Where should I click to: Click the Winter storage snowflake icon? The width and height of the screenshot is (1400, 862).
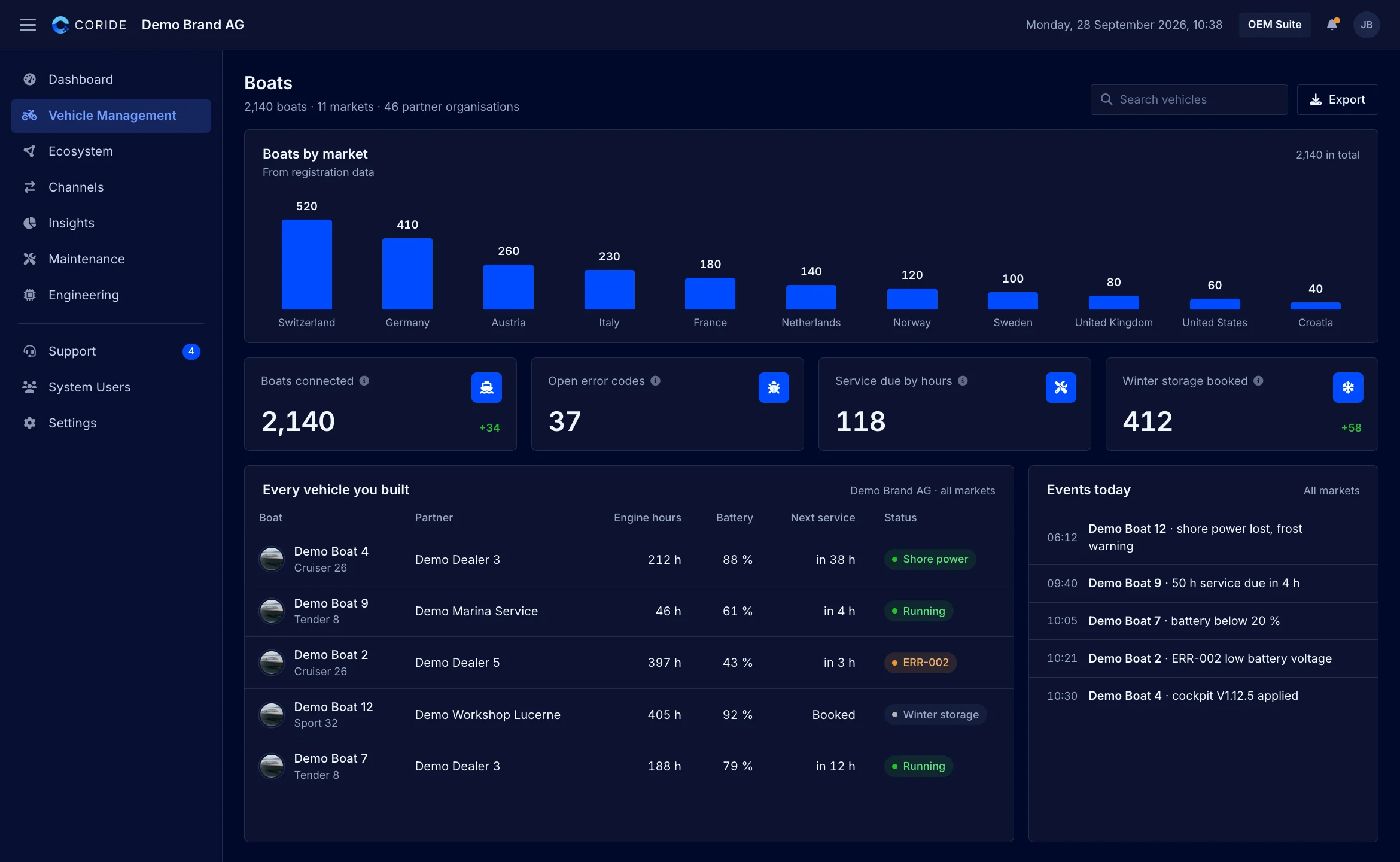(1348, 387)
